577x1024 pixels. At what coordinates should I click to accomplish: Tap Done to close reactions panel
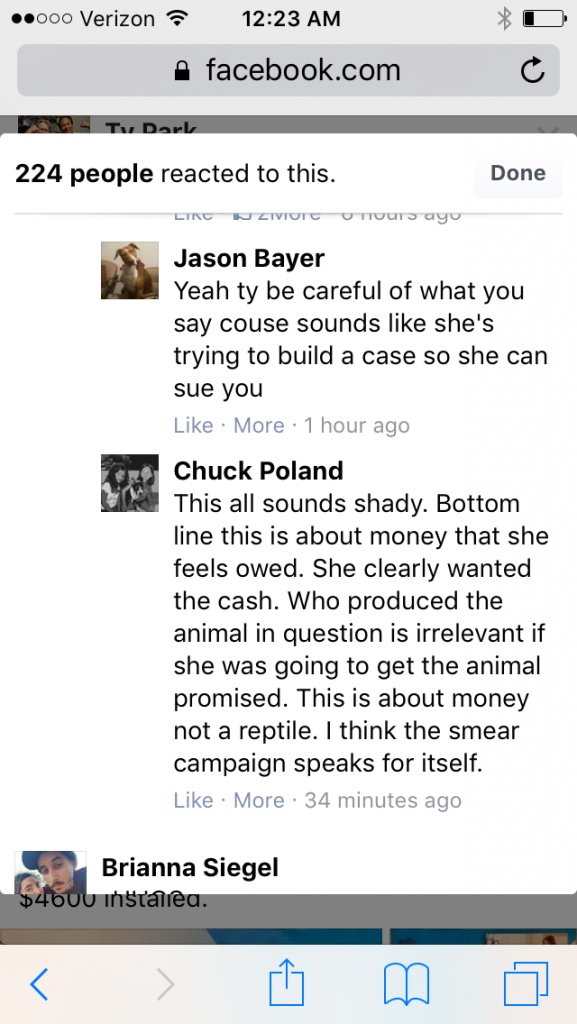[x=518, y=173]
